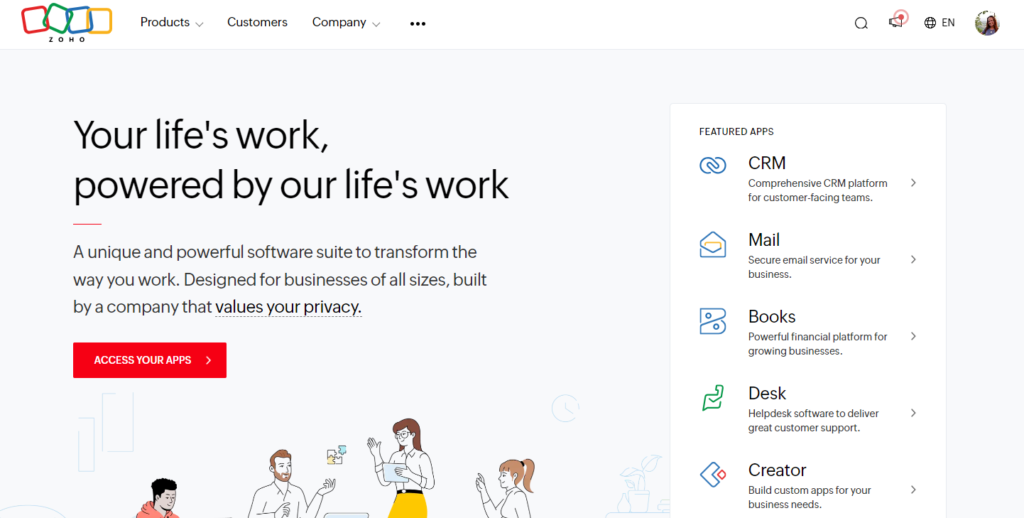This screenshot has height=518, width=1024.
Task: Expand the Company menu chevron
Action: tap(376, 24)
